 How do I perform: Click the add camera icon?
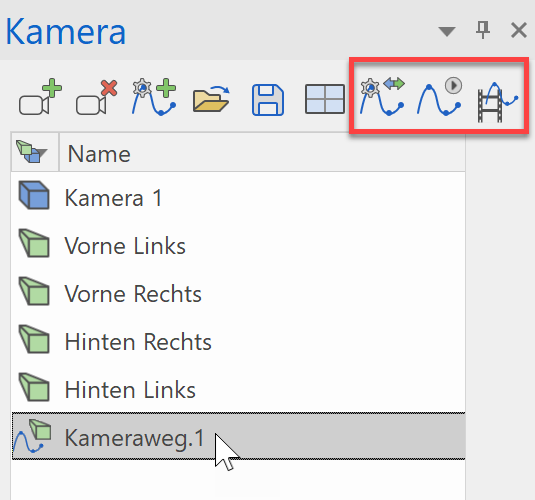tap(40, 98)
